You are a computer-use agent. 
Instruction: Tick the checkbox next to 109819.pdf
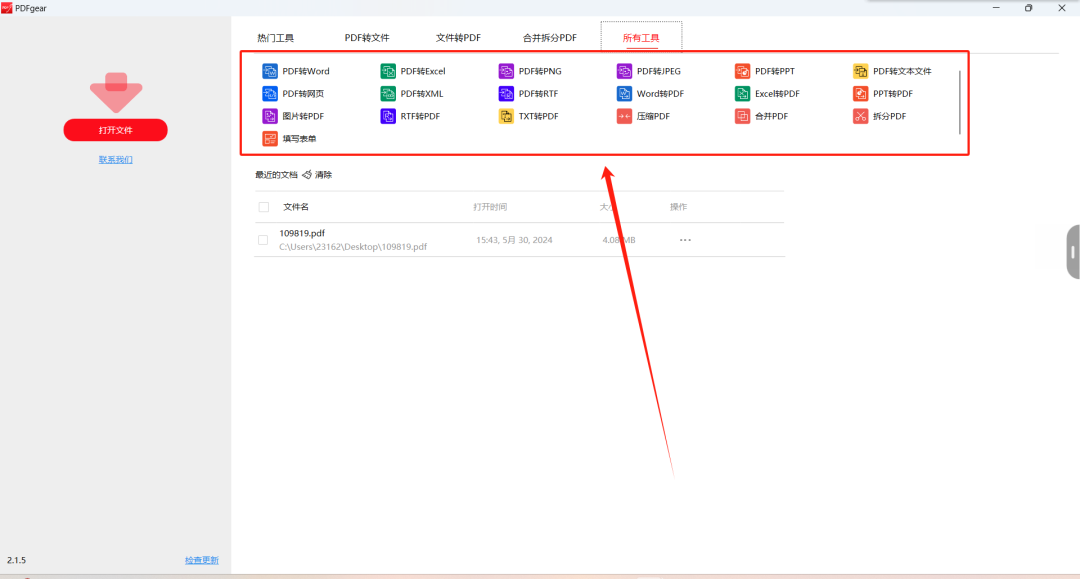tap(263, 240)
